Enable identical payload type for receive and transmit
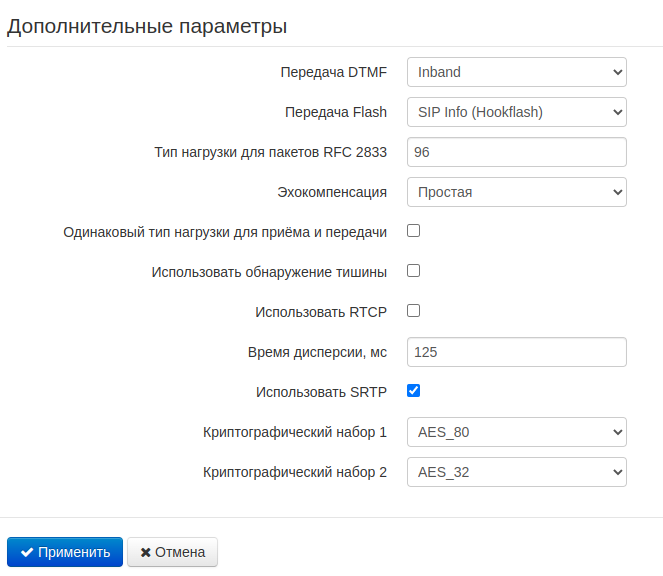The width and height of the screenshot is (663, 576). click(x=413, y=231)
